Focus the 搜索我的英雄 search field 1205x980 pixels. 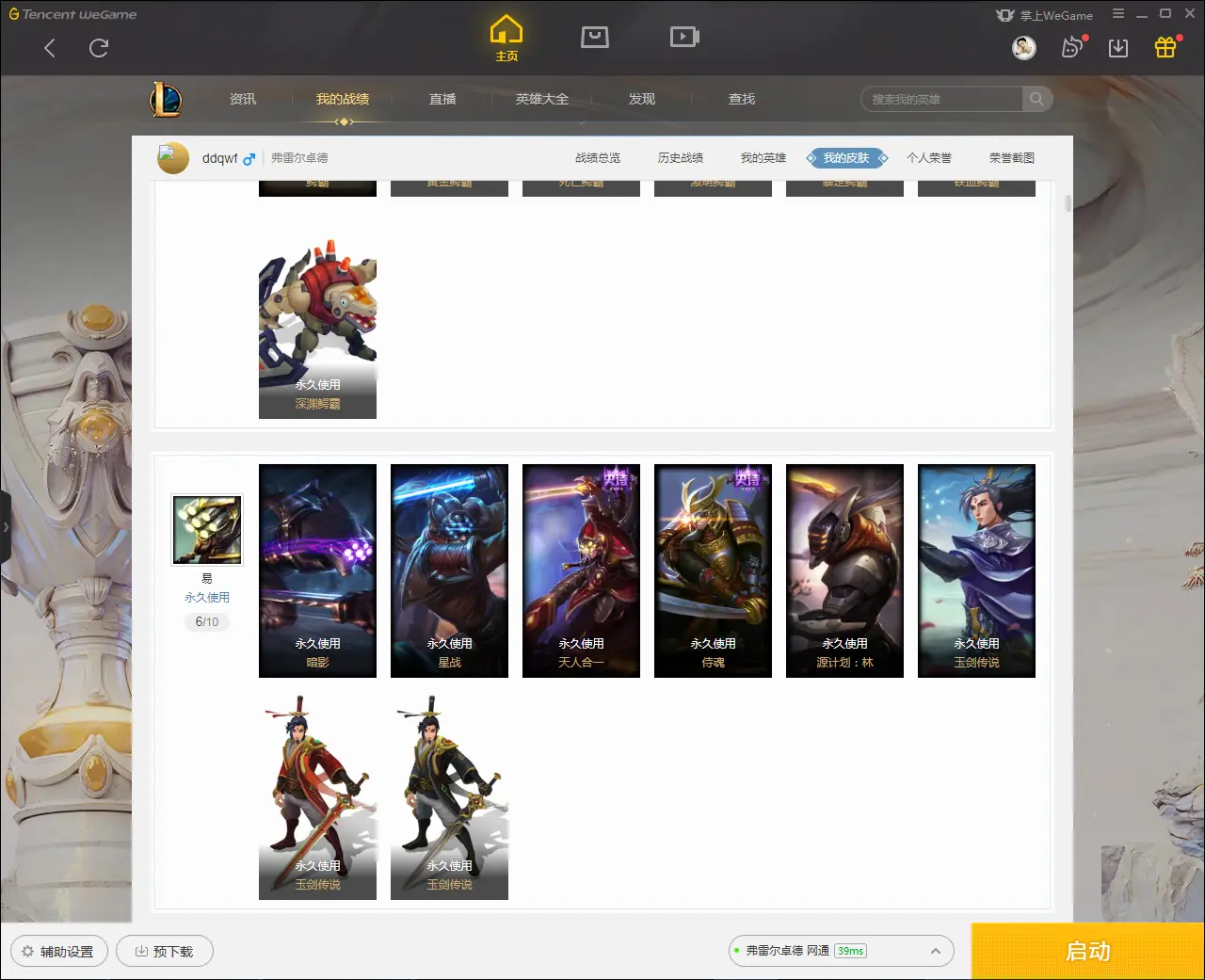(x=941, y=99)
